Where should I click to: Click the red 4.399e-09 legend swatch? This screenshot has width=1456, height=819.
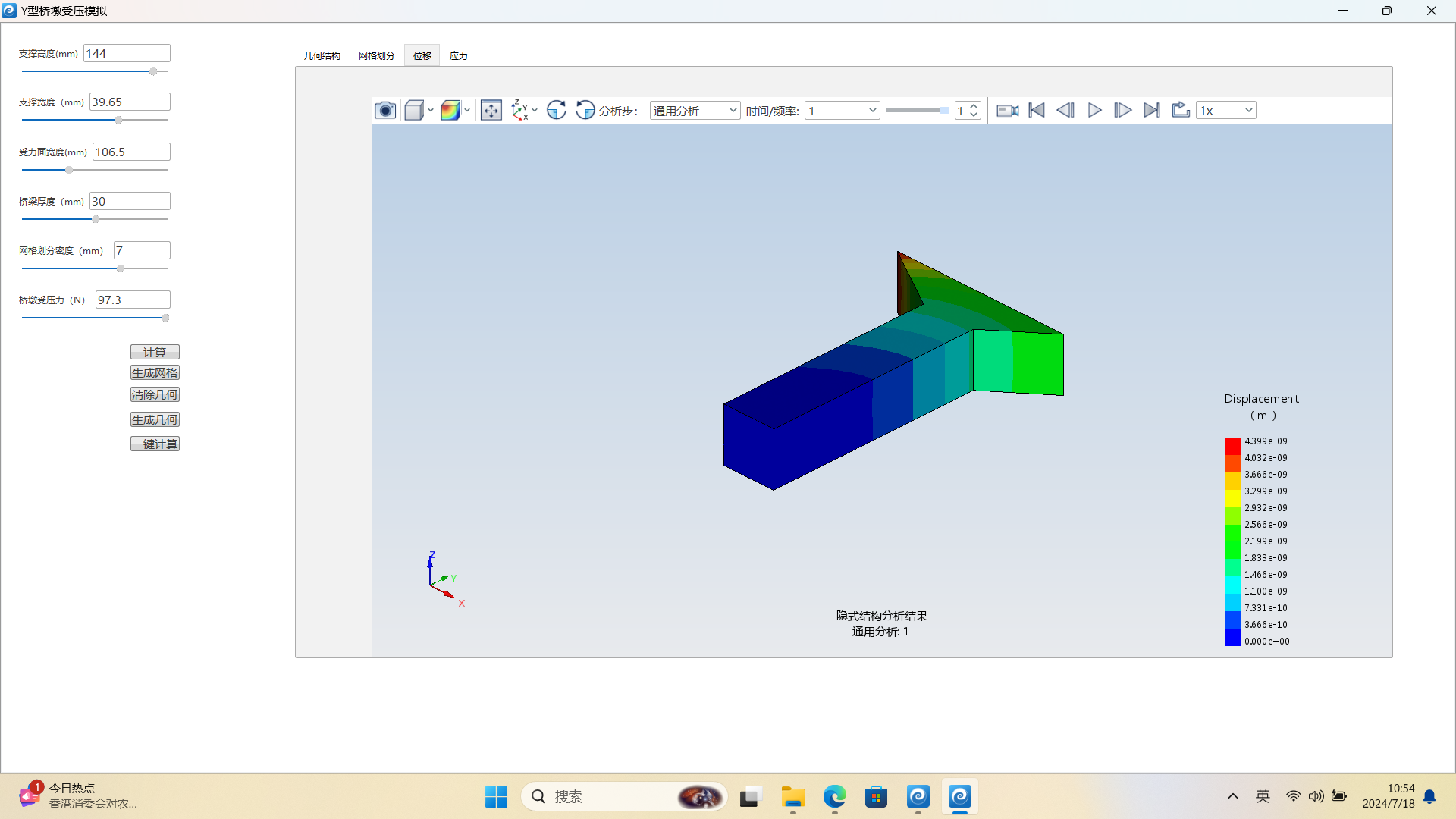click(x=1233, y=445)
